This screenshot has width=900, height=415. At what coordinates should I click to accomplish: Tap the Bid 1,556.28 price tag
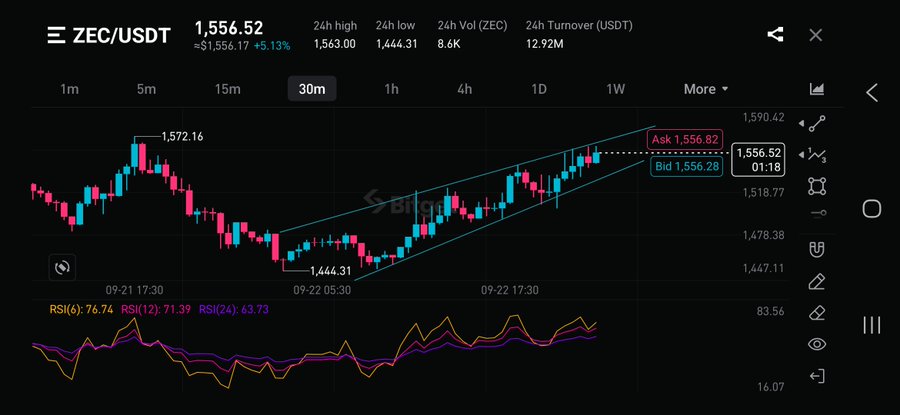click(686, 166)
